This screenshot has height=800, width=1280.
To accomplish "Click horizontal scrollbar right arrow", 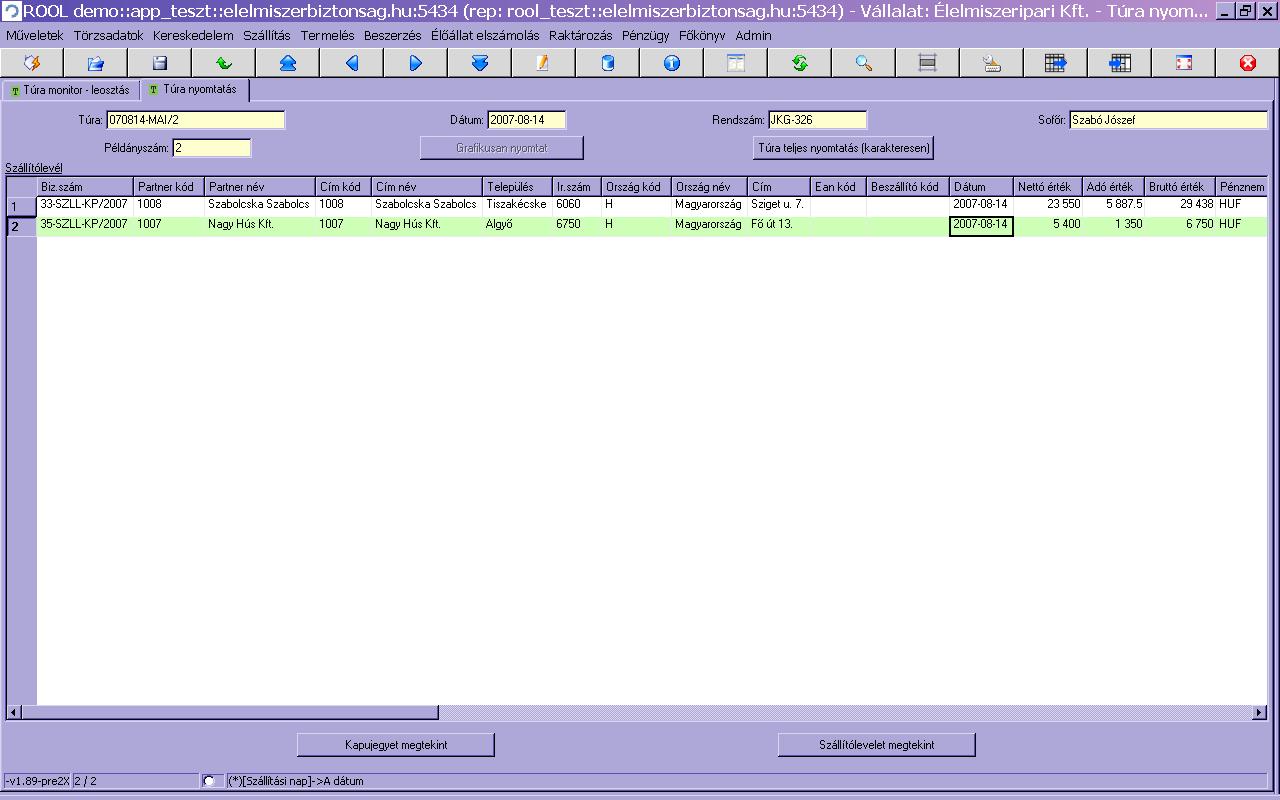I will click(1259, 713).
